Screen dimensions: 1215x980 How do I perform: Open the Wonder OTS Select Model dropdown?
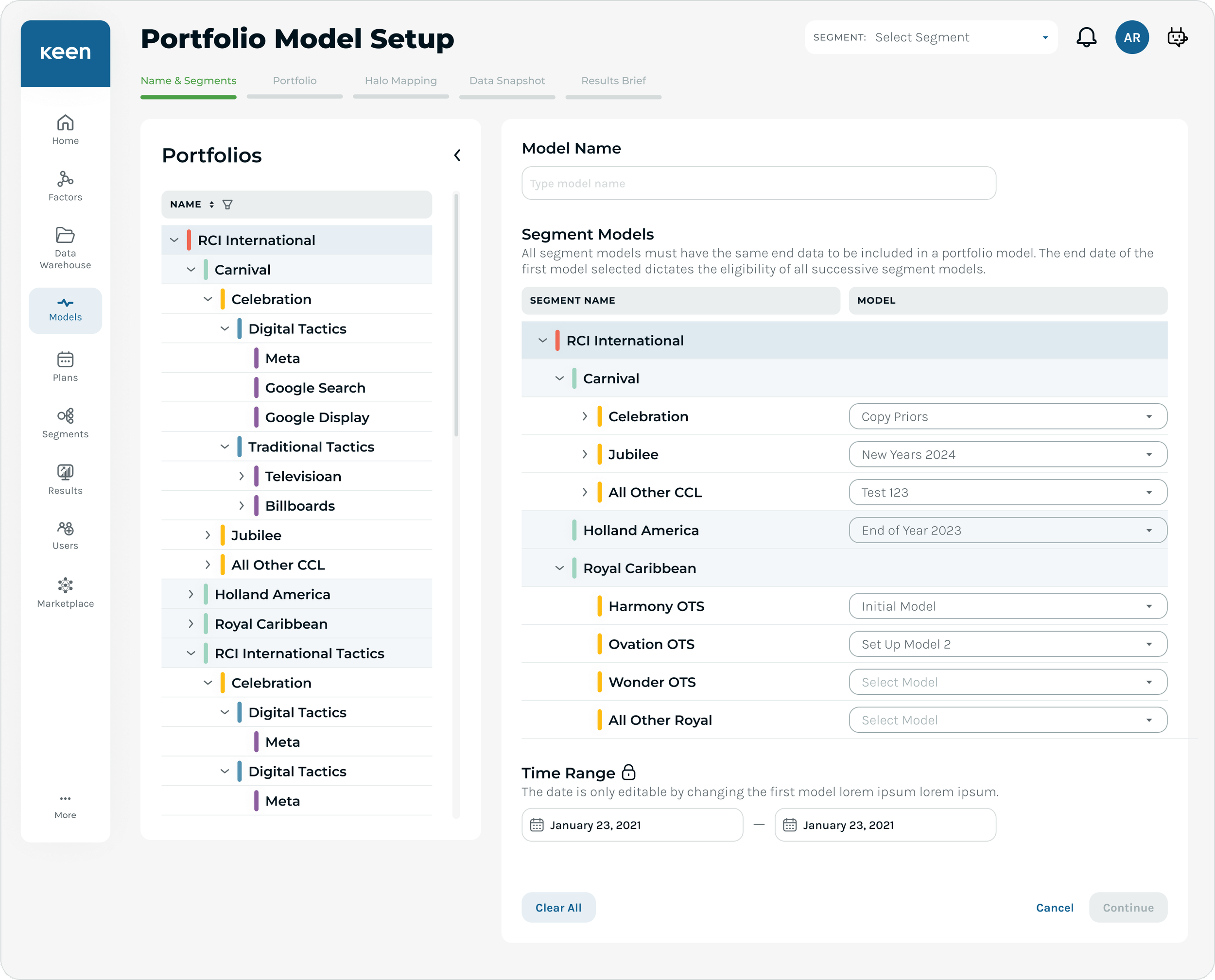[1007, 682]
